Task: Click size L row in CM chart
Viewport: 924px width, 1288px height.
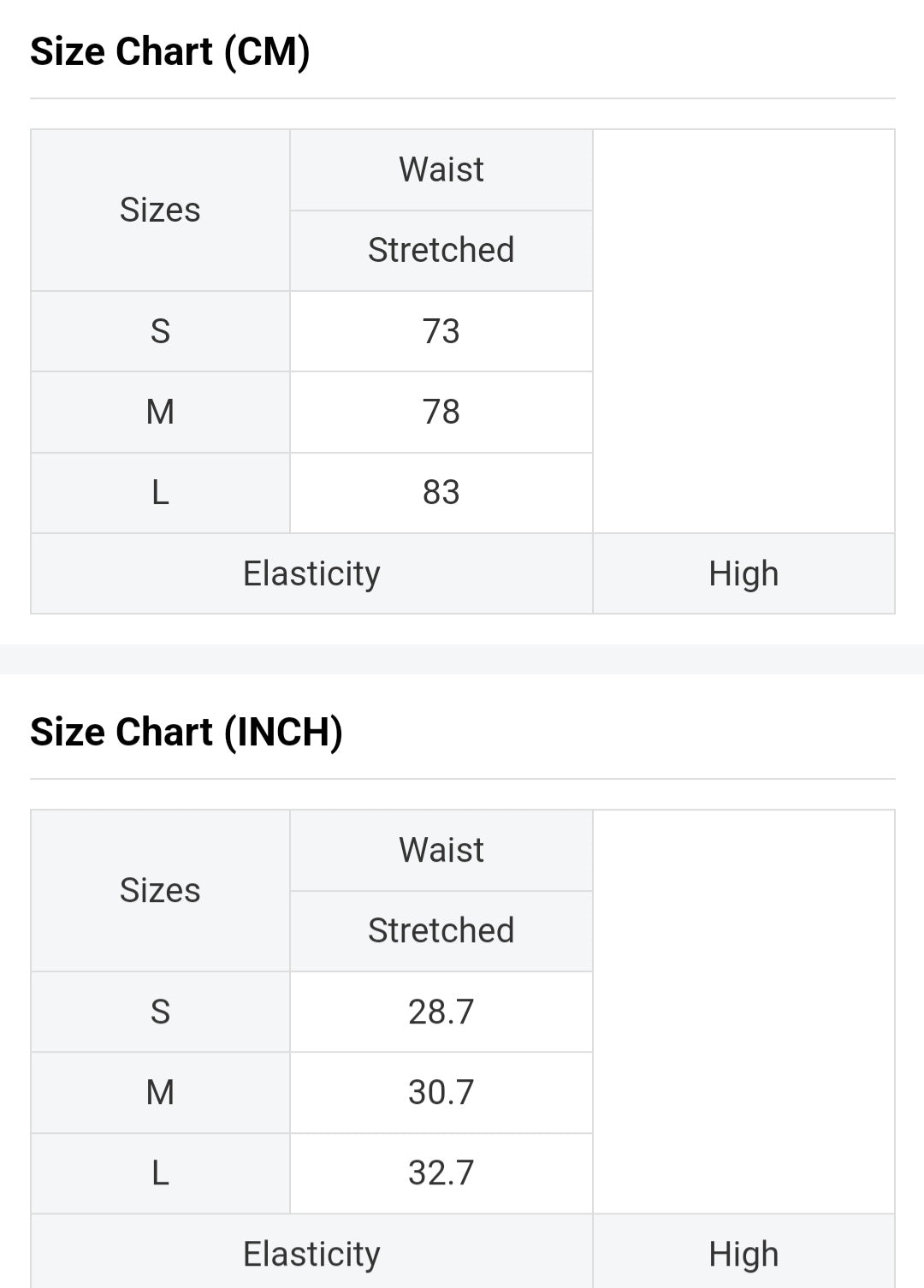Action: coord(160,492)
